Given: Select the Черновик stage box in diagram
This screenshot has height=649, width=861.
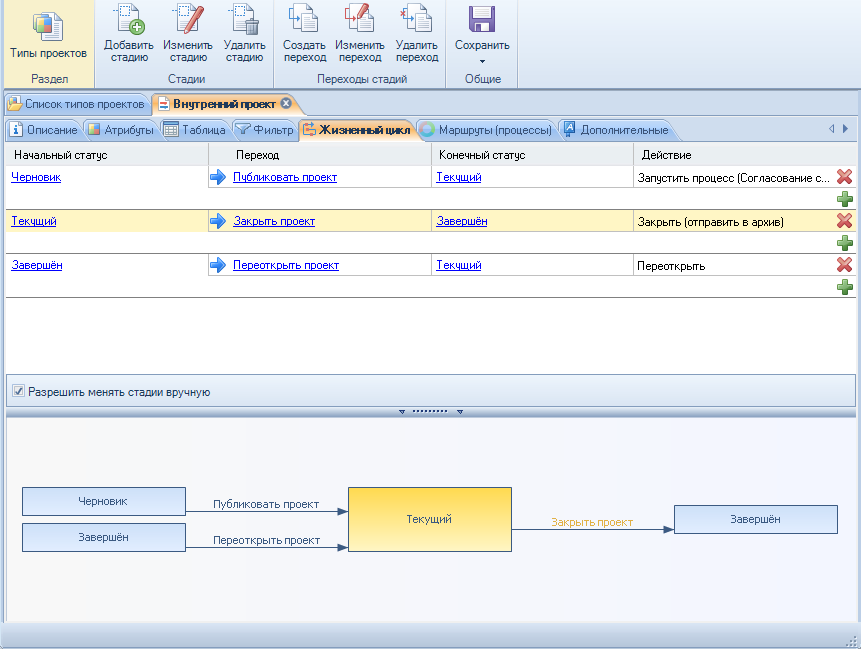Looking at the screenshot, I should point(104,501).
